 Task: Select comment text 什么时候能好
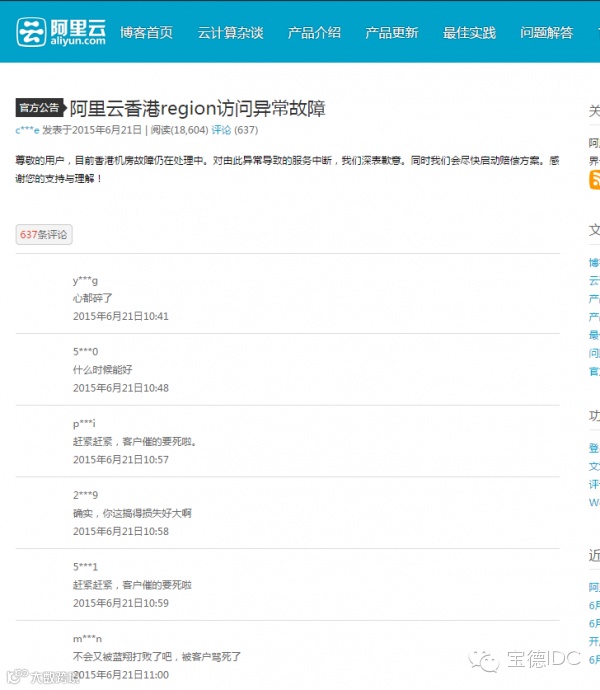[x=102, y=370]
